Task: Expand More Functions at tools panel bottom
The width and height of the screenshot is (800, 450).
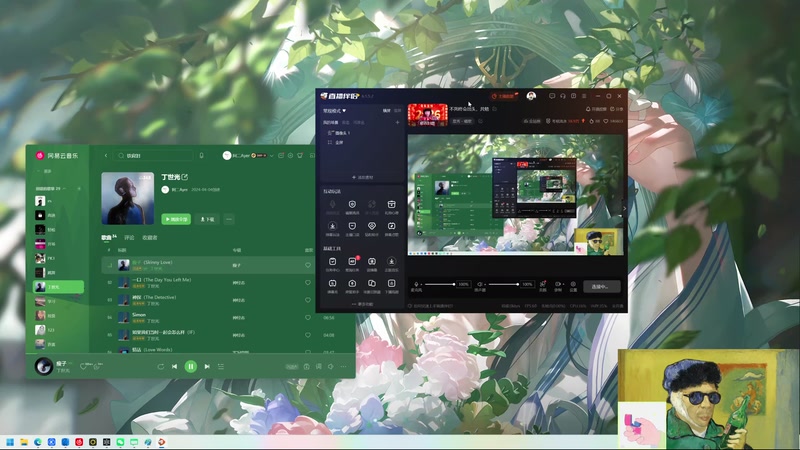Action: pyautogui.click(x=362, y=304)
